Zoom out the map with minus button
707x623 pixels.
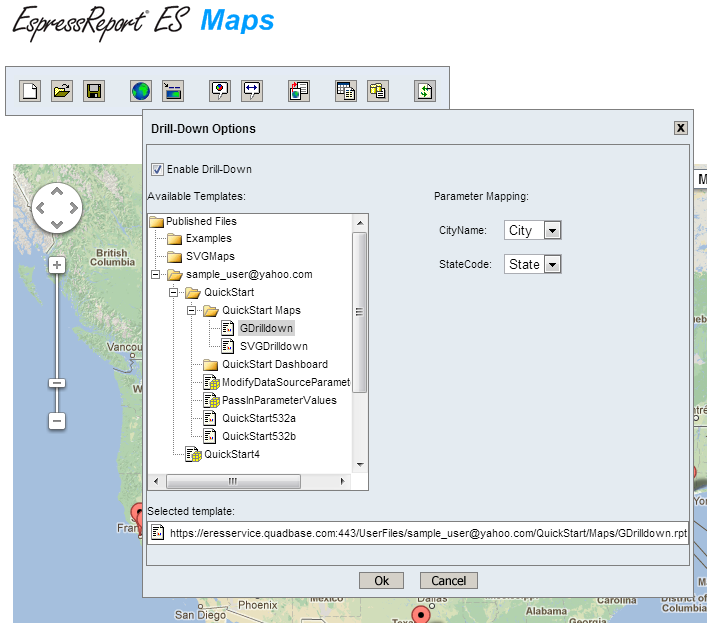[x=57, y=421]
